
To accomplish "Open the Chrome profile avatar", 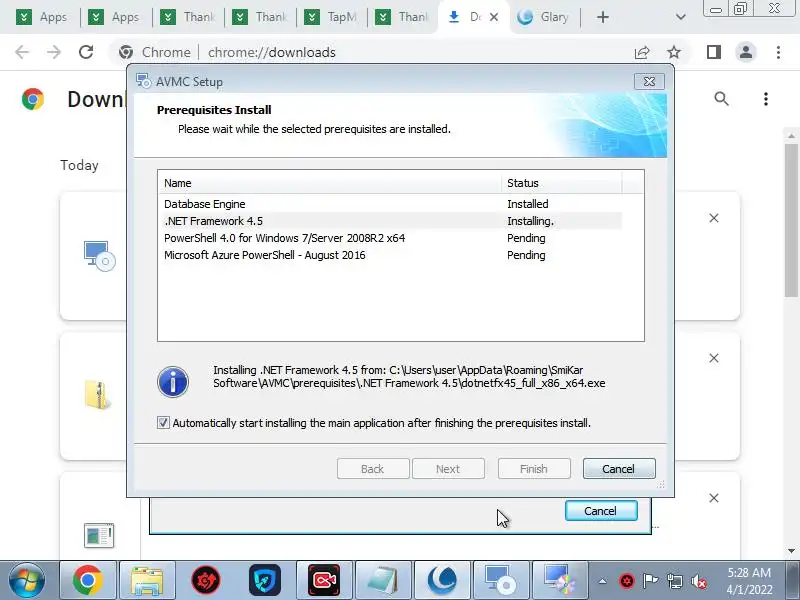I will [745, 52].
